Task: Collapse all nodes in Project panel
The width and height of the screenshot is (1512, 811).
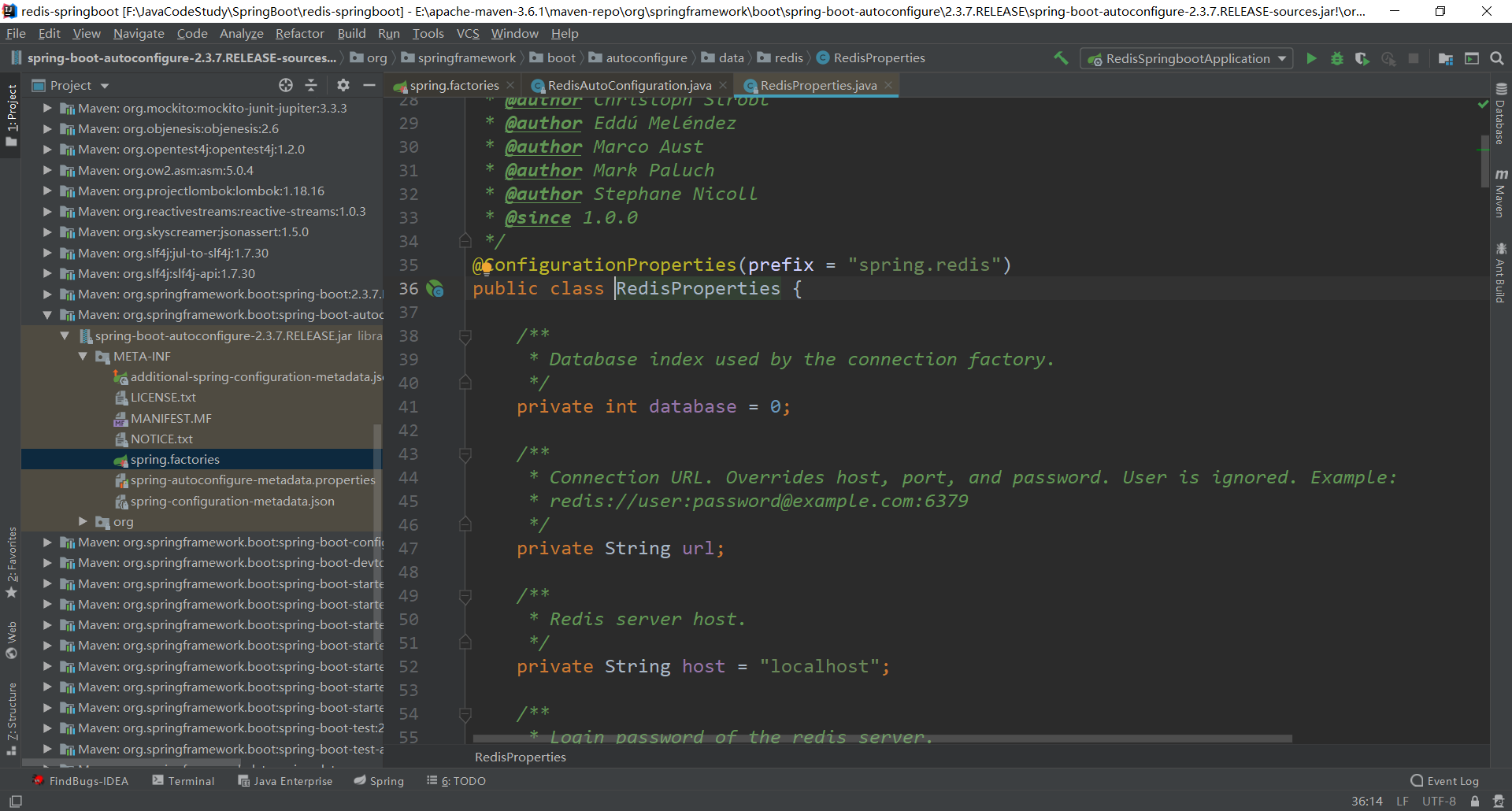Action: click(x=311, y=85)
